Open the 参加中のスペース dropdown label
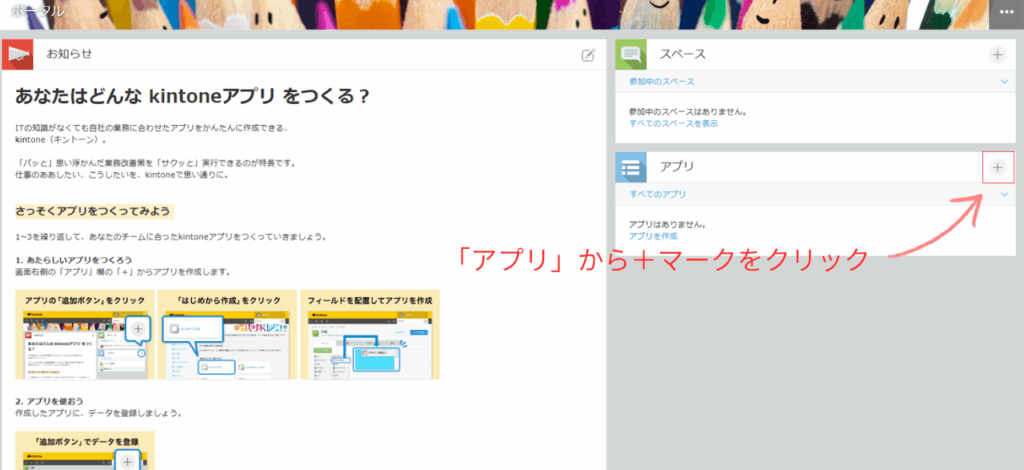The width and height of the screenshot is (1024, 470). (662, 82)
